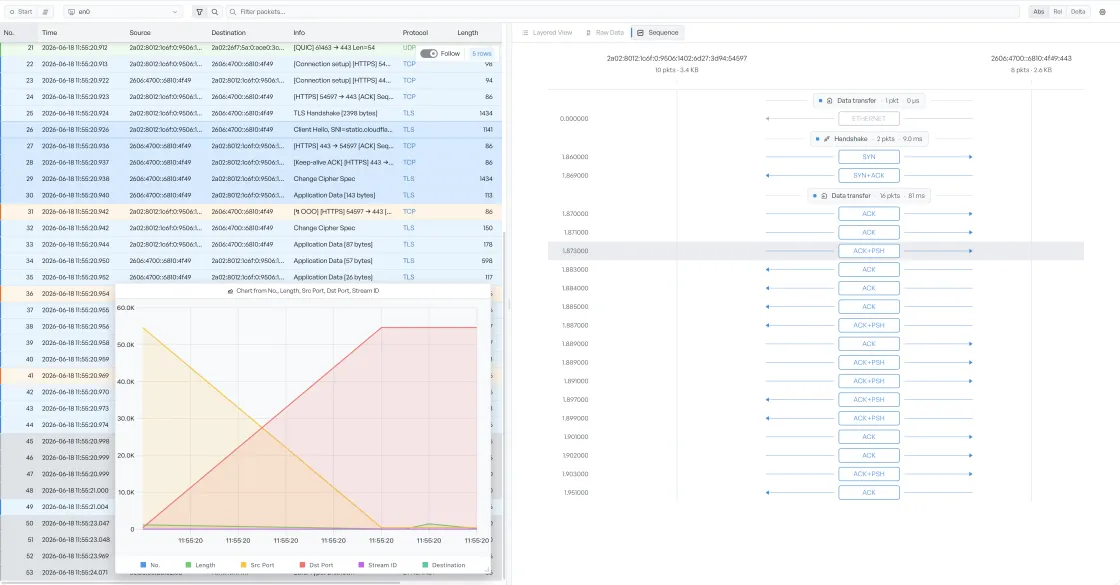Focus the Filter packets input field
The height and width of the screenshot is (585, 1120).
point(621,11)
